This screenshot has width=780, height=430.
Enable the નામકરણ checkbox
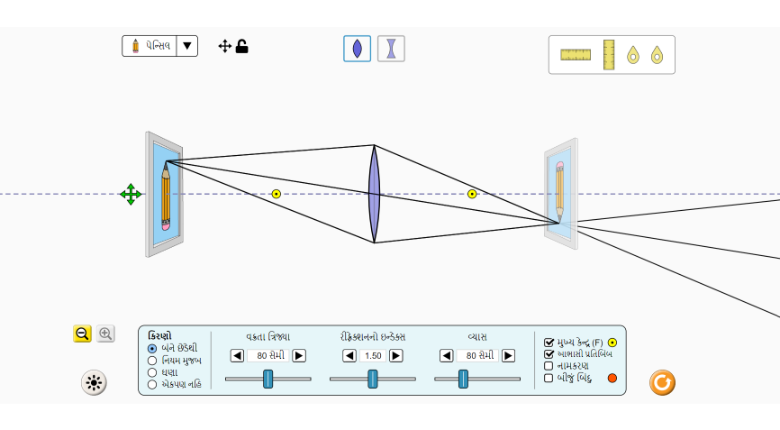549,366
